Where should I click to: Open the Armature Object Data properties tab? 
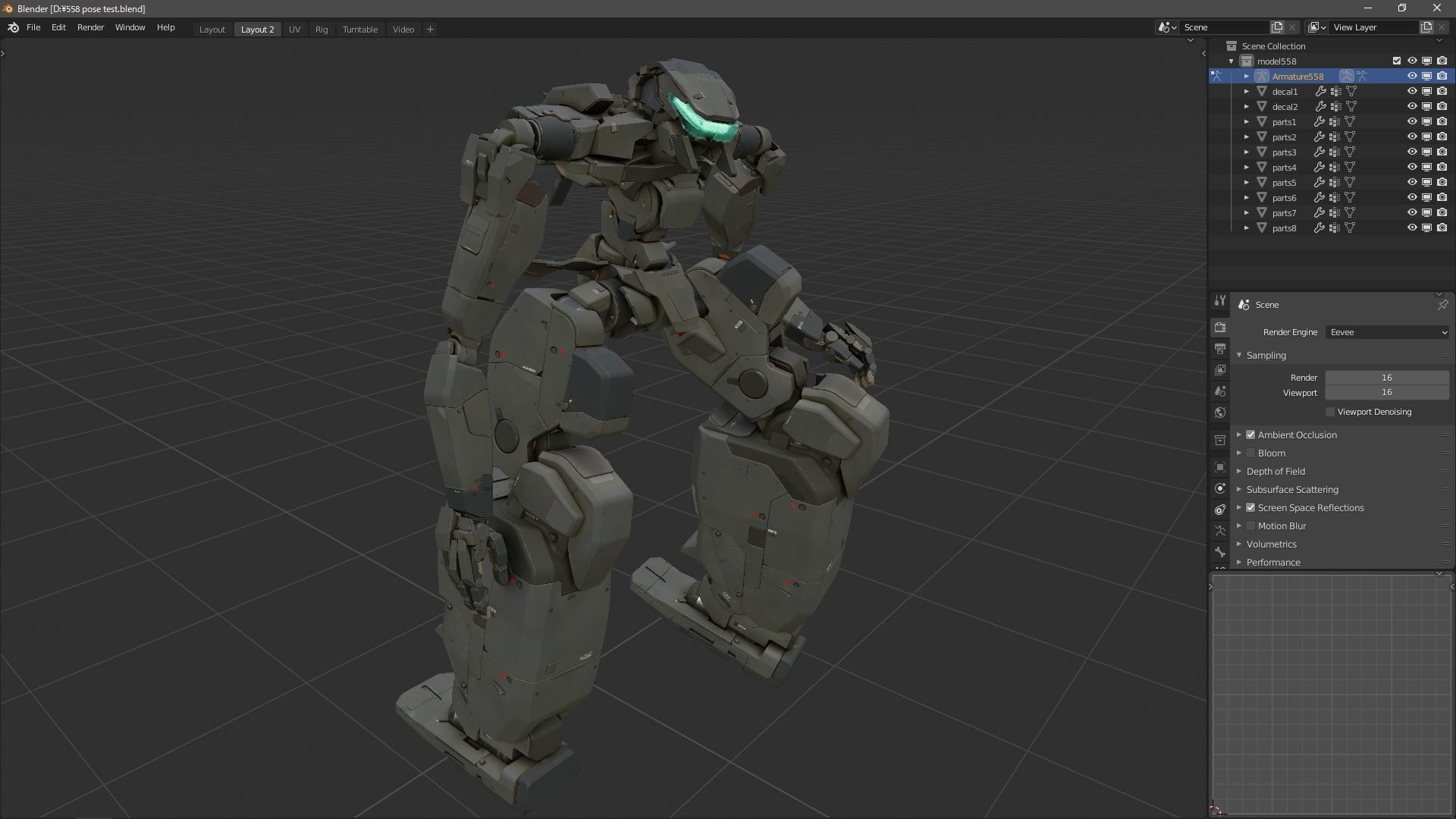pyautogui.click(x=1219, y=531)
